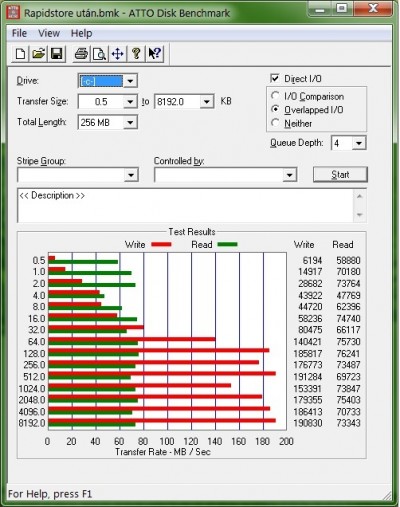Minimize the ATTO Disk Benchmark window
400x507 pixels.
coord(320,9)
